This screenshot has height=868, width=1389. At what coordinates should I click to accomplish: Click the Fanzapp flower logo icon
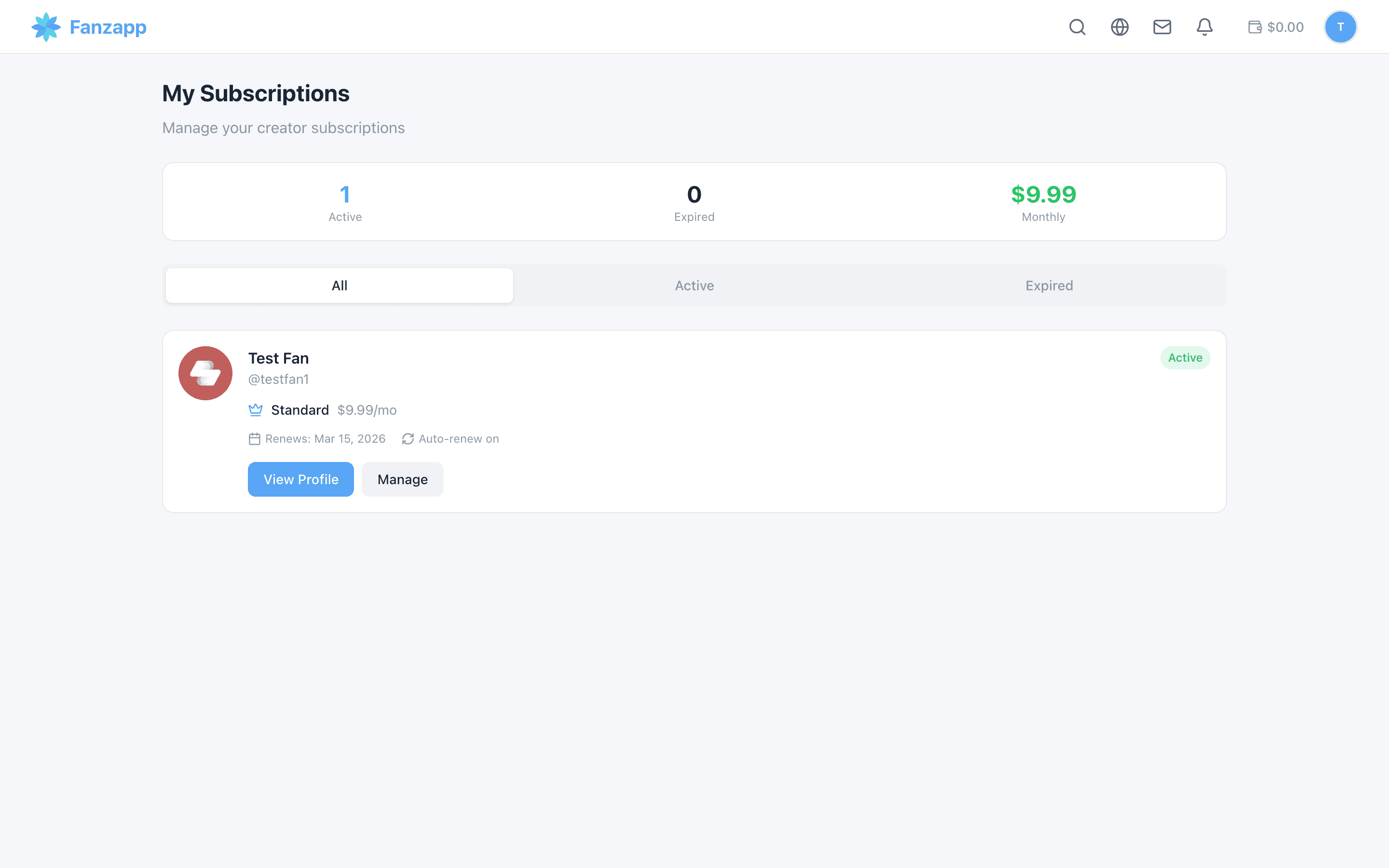(46, 27)
